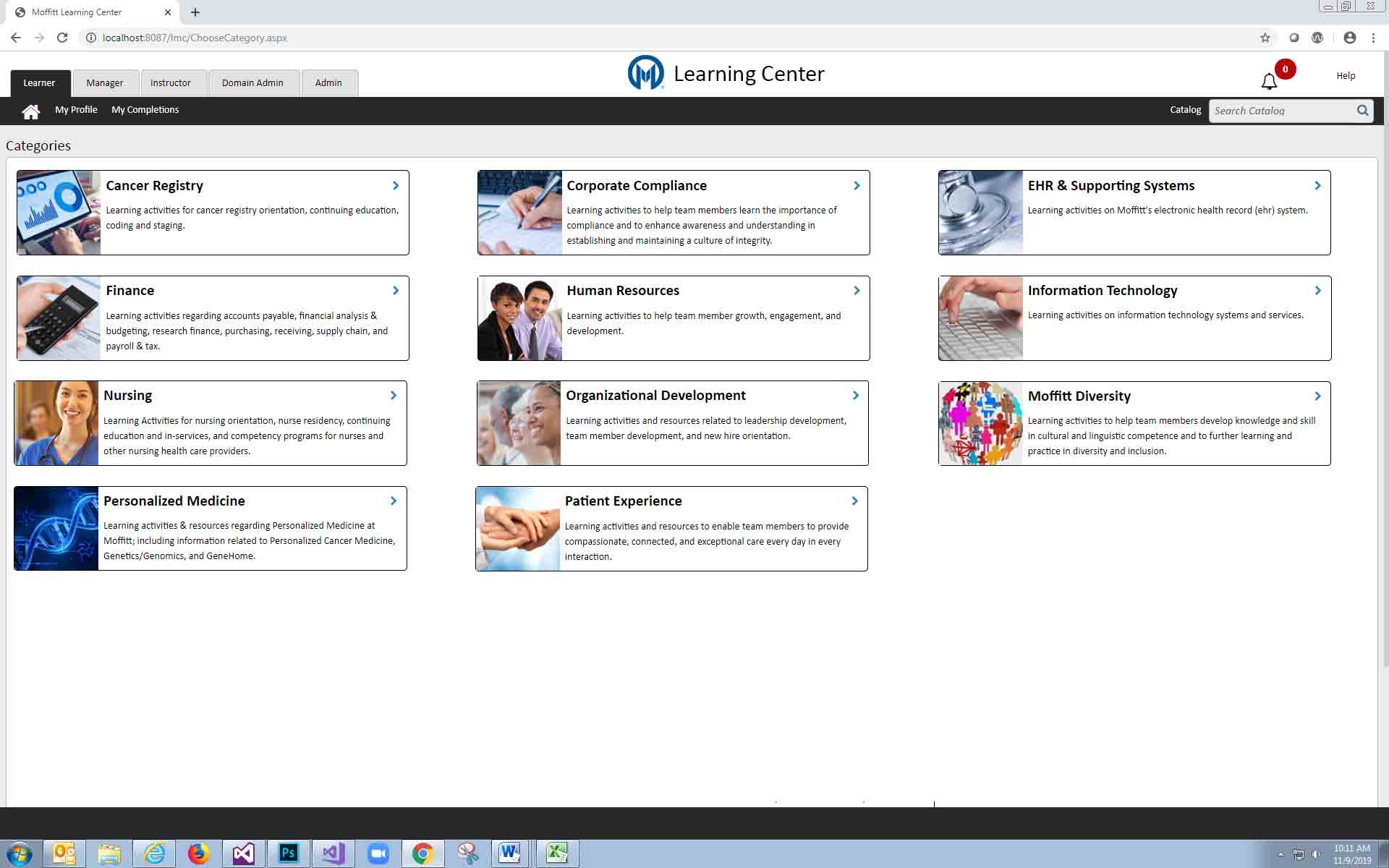The width and height of the screenshot is (1389, 868).
Task: Open the Chrome profile avatar icon
Action: tap(1349, 38)
